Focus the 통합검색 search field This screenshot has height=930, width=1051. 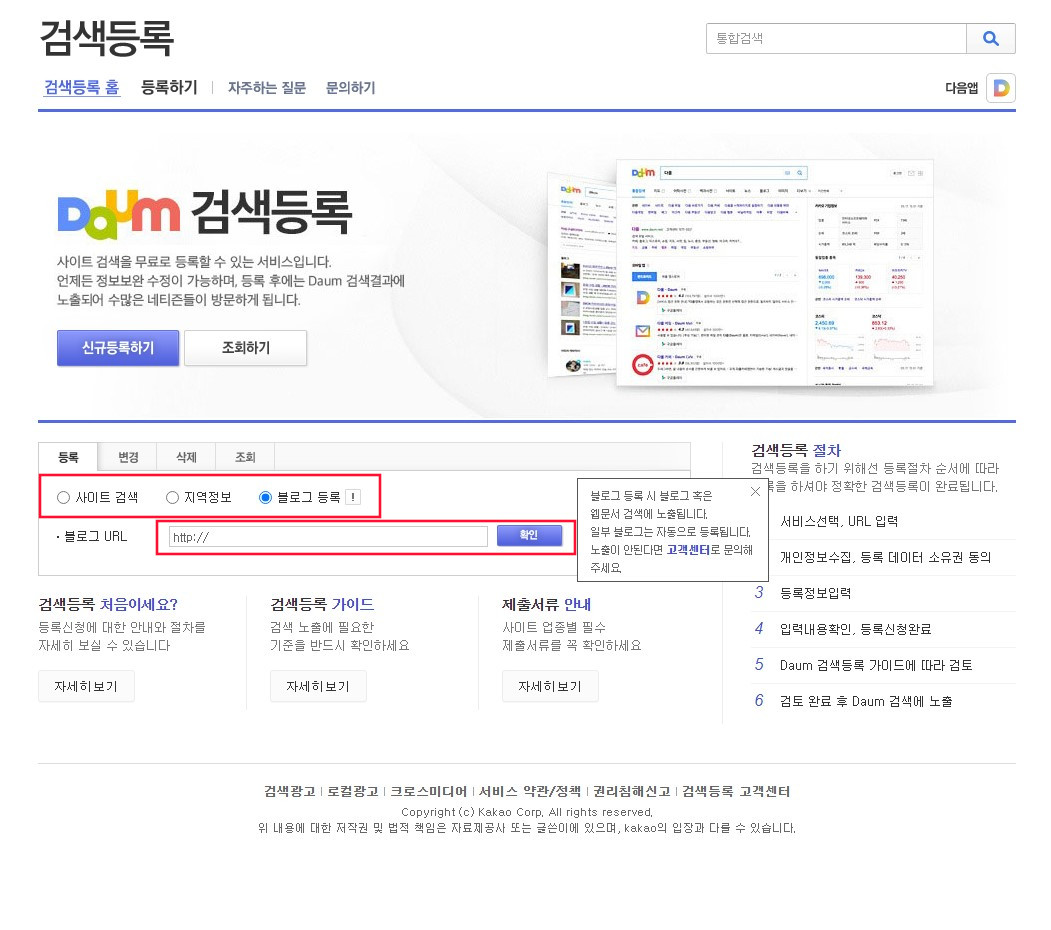(x=836, y=38)
